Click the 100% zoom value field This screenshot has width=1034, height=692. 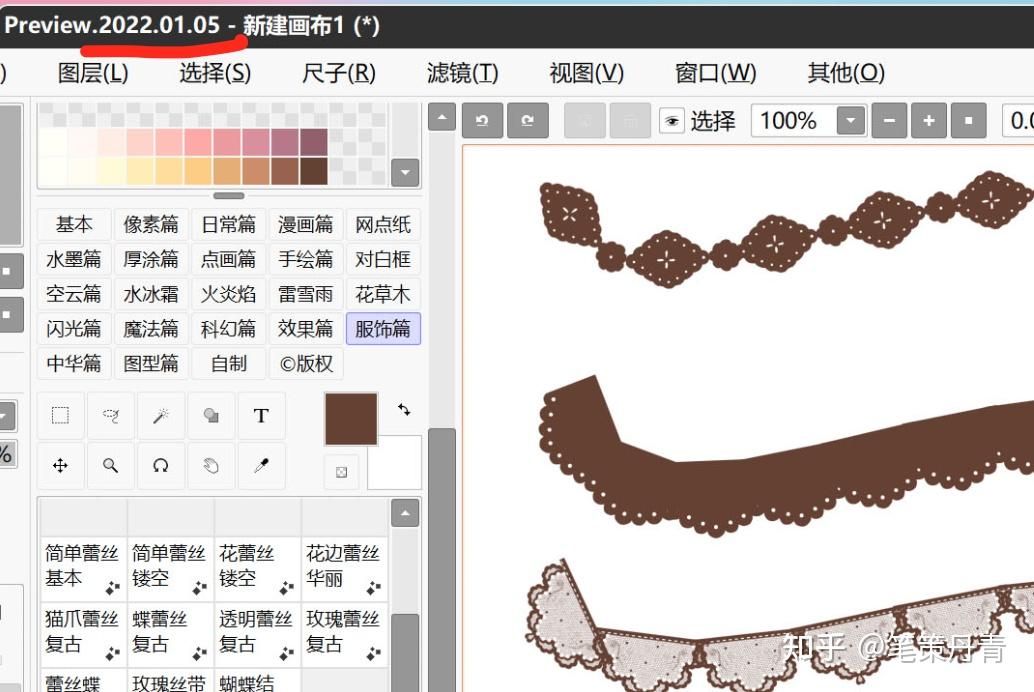[x=794, y=121]
